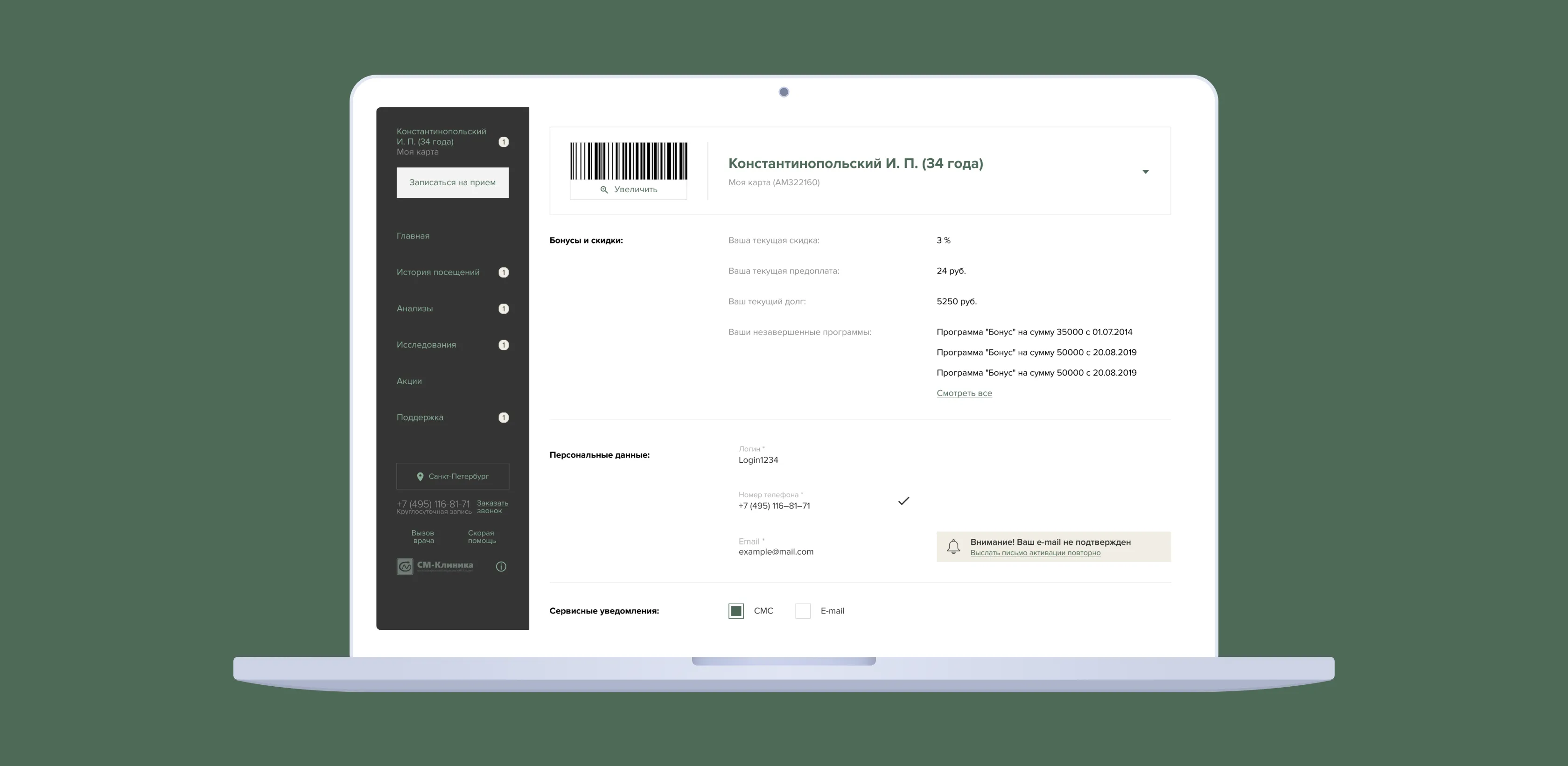The width and height of the screenshot is (1568, 766).
Task: Click the location pin icon next to Санкт-Петербург
Action: point(420,476)
